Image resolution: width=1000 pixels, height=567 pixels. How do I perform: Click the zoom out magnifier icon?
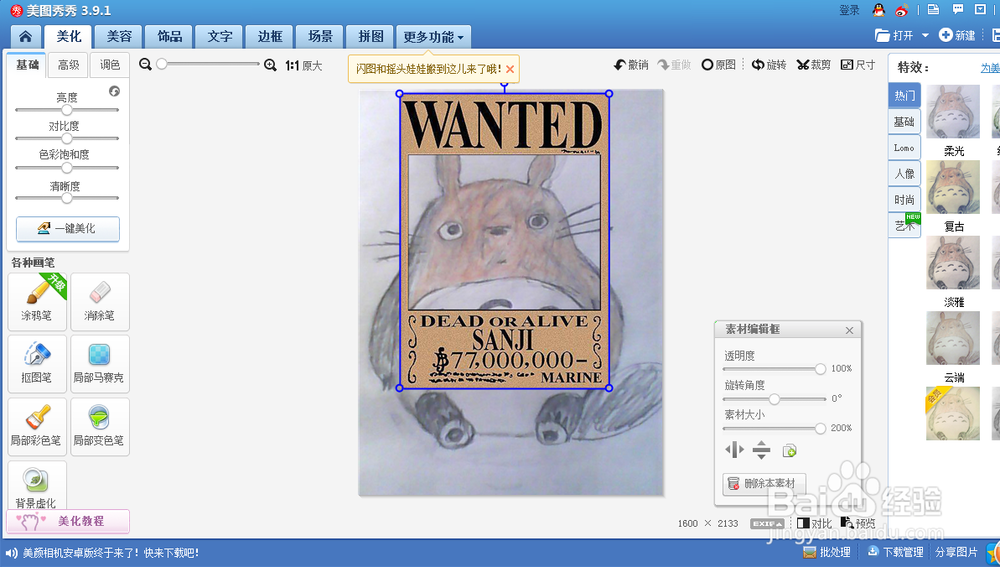(x=145, y=64)
